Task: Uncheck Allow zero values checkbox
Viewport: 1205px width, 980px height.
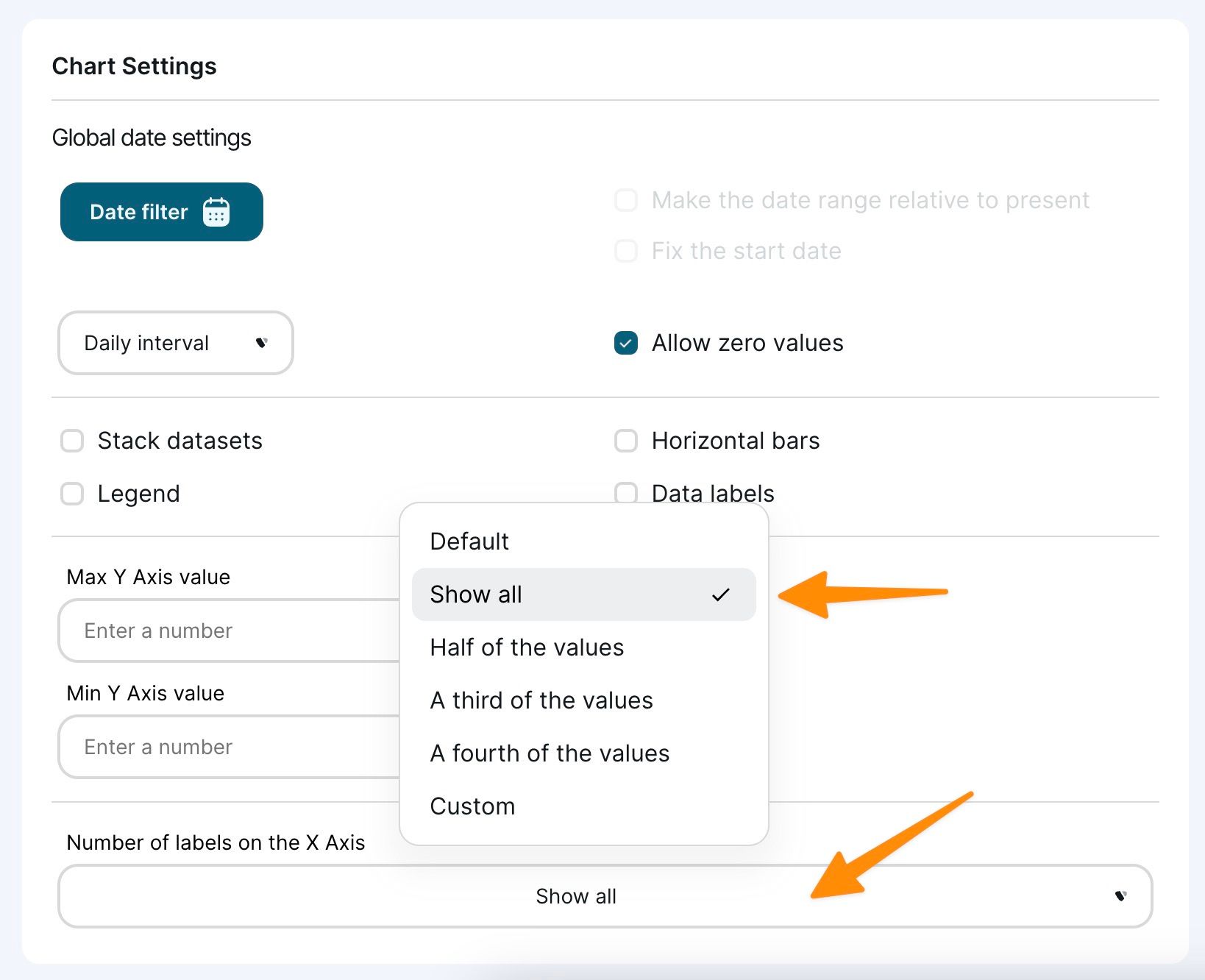Action: pyautogui.click(x=626, y=343)
